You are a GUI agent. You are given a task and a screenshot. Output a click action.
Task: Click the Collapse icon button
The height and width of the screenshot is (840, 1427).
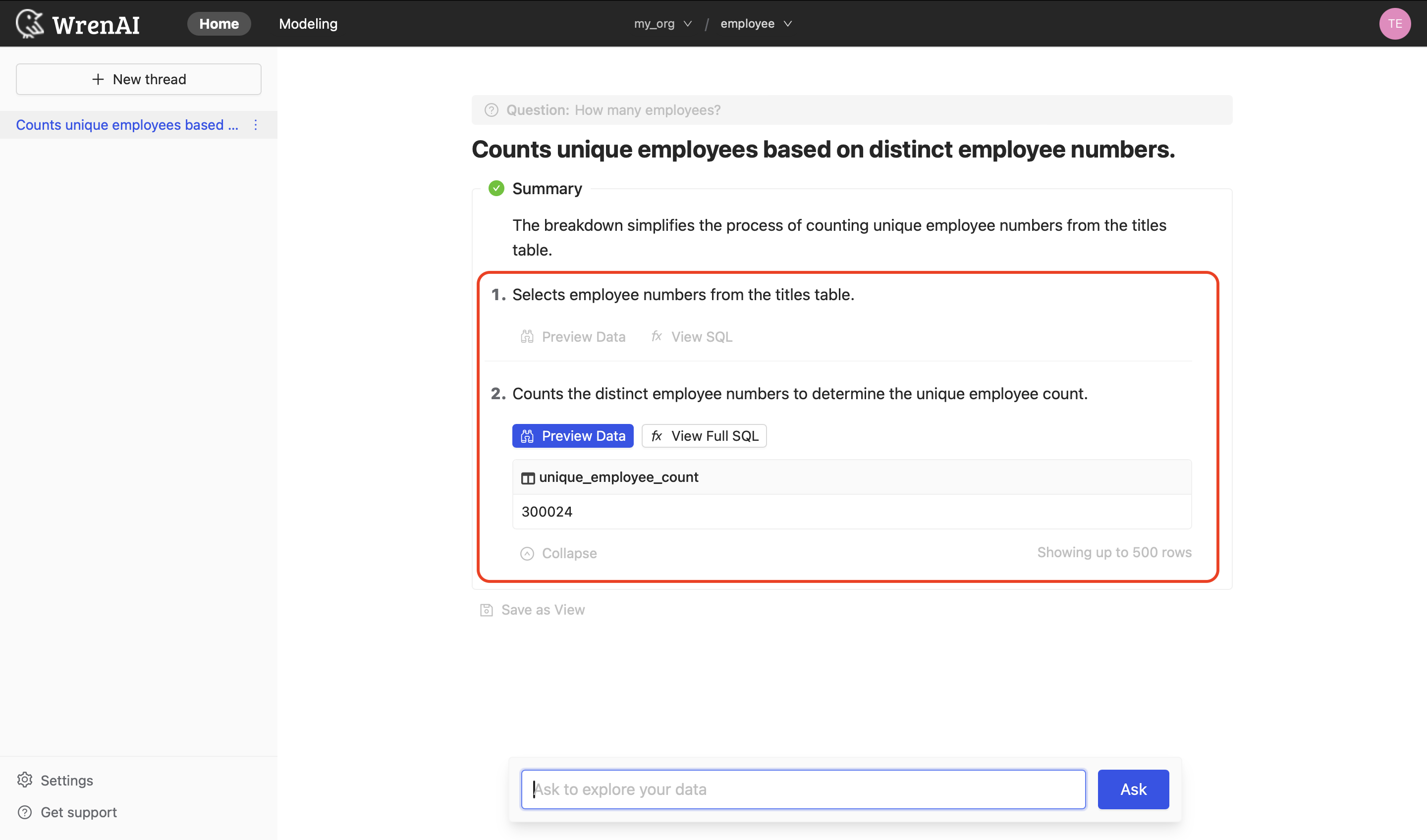coord(527,553)
